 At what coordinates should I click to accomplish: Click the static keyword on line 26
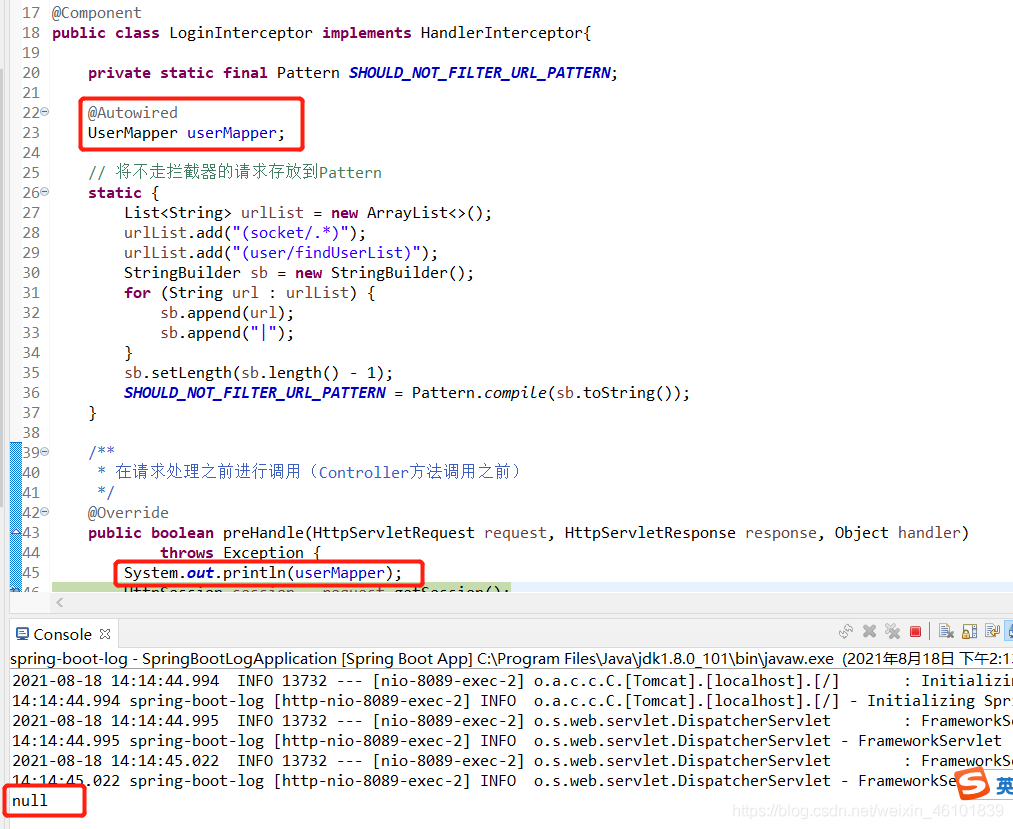tap(115, 193)
